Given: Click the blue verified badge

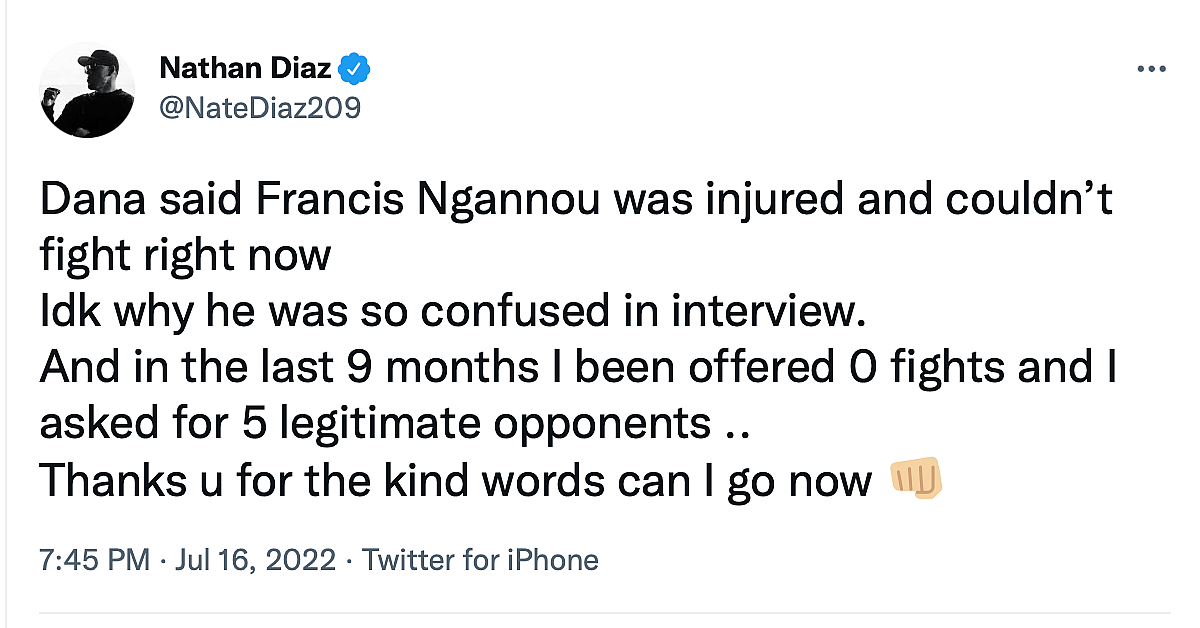Looking at the screenshot, I should 356,69.
